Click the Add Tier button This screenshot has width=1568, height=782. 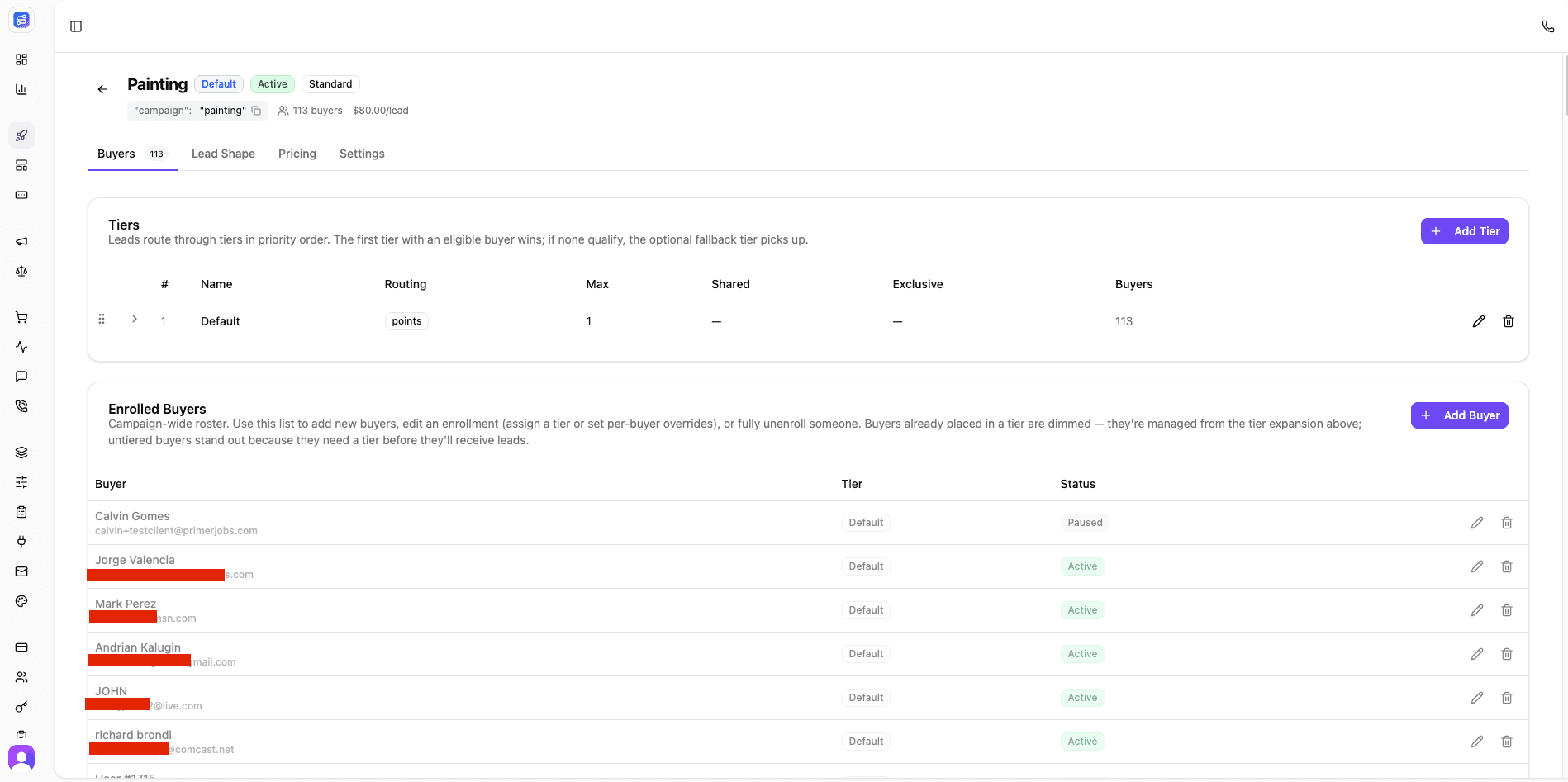(1464, 231)
